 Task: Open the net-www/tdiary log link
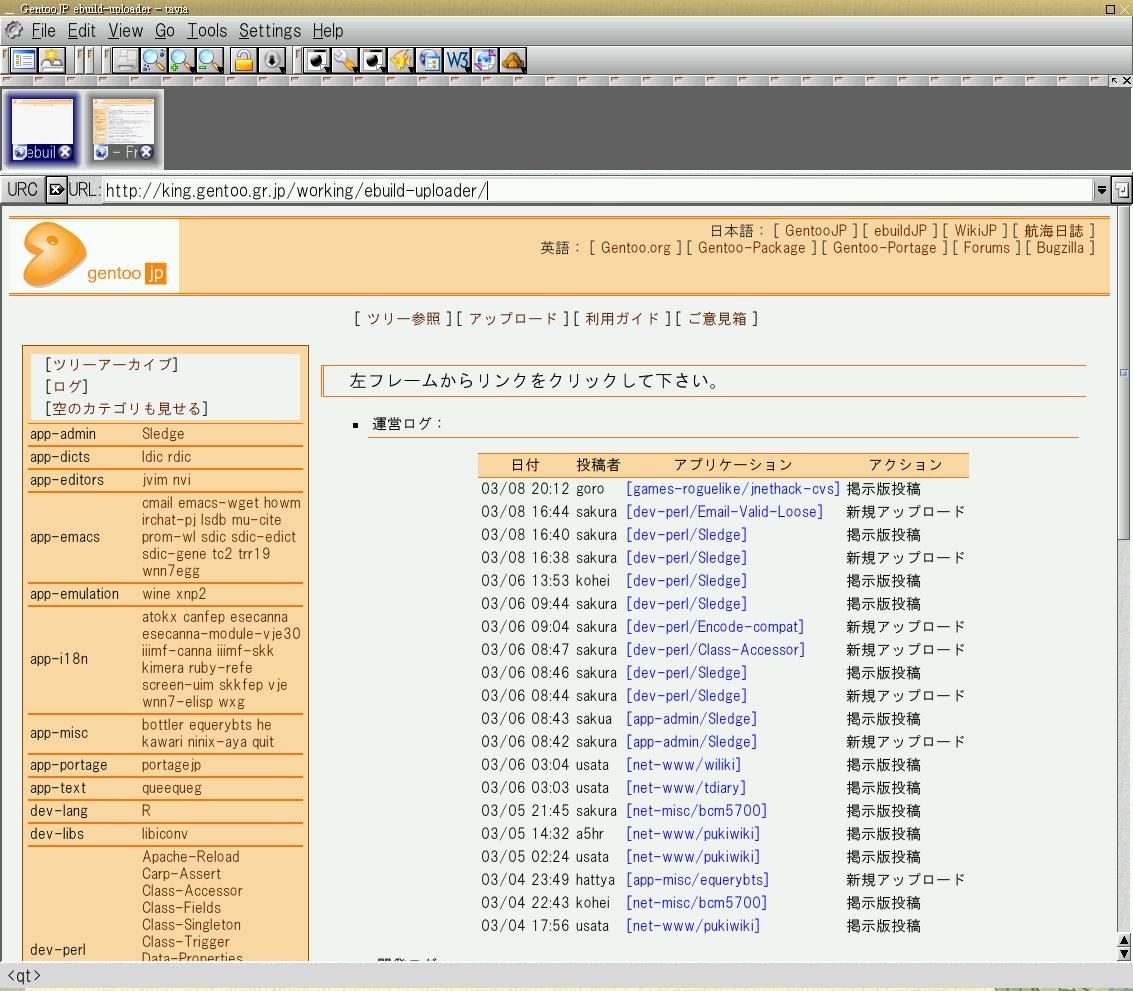(x=686, y=788)
